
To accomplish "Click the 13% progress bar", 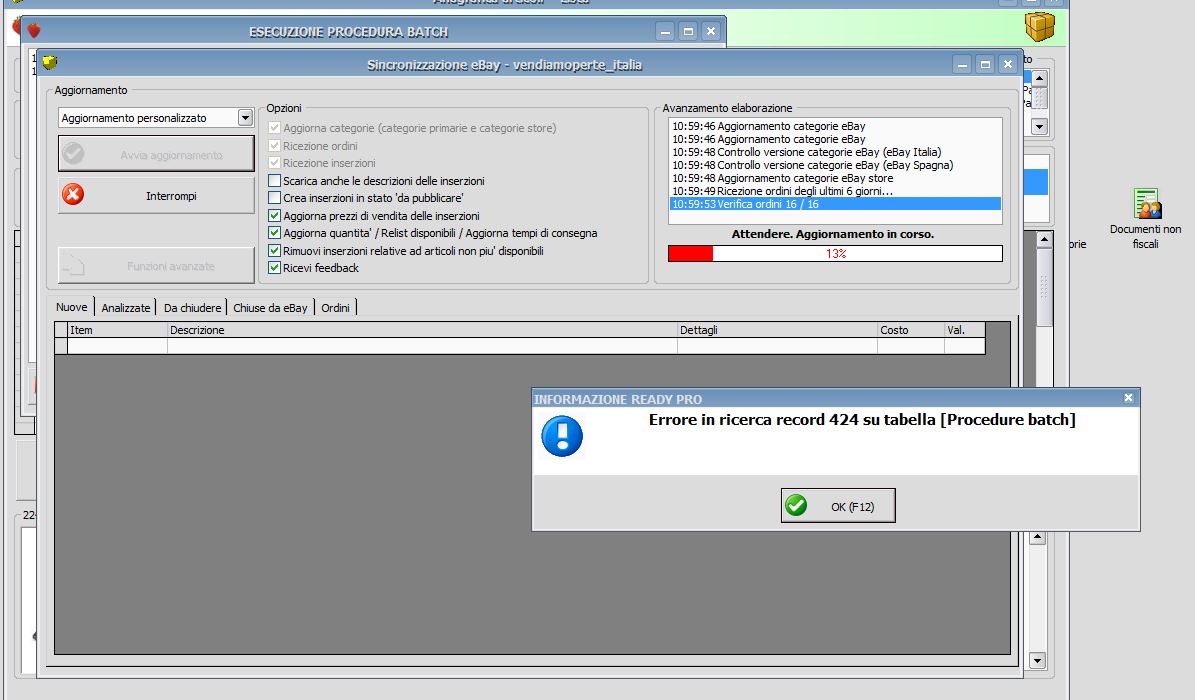I will coord(835,253).
